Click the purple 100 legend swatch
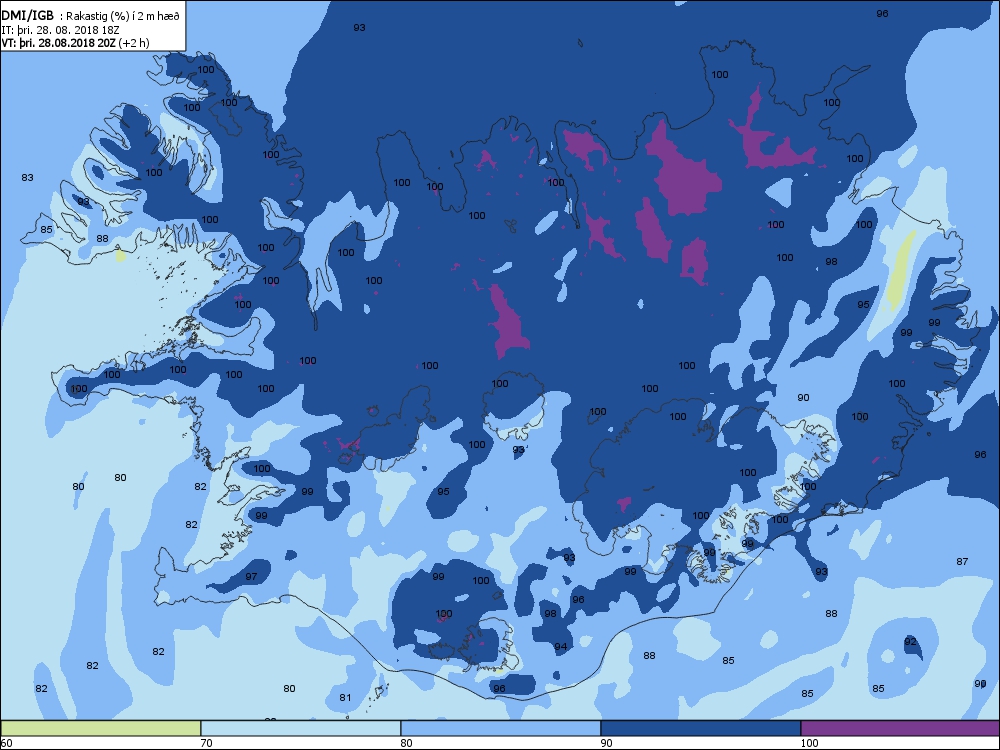The height and width of the screenshot is (750, 1000). (x=900, y=728)
